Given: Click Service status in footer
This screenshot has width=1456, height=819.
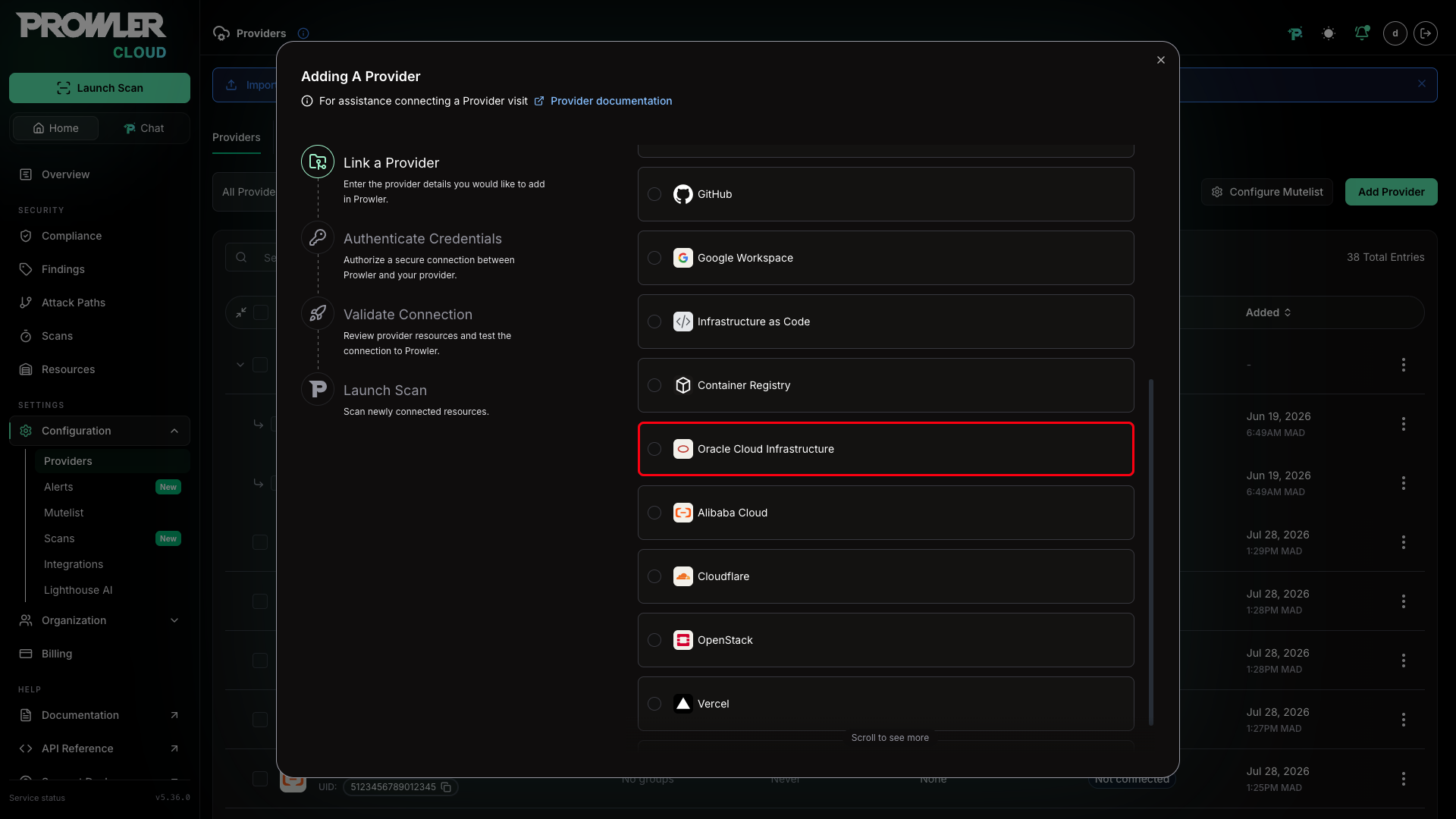Looking at the screenshot, I should 37,798.
